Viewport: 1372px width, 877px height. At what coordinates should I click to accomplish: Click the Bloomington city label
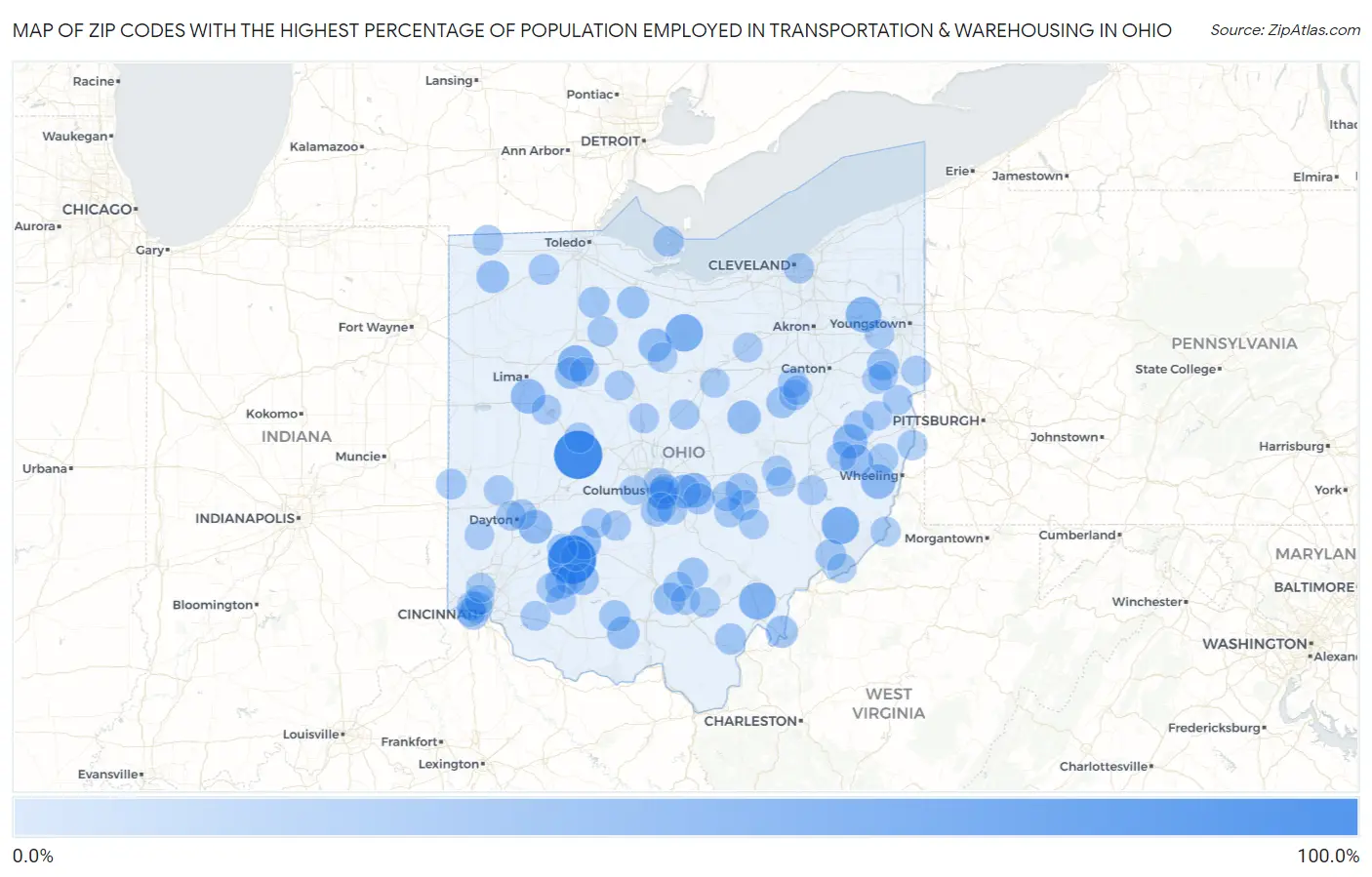[213, 606]
